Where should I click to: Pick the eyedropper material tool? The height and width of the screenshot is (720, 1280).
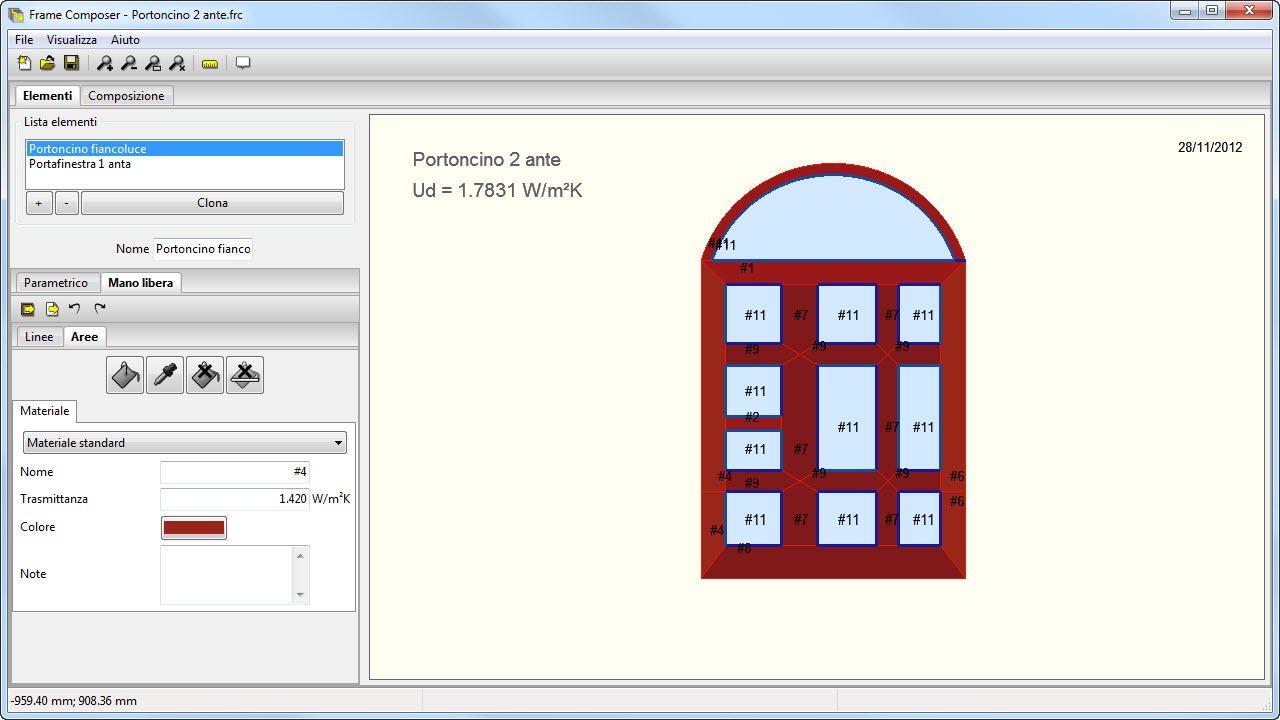pos(165,375)
